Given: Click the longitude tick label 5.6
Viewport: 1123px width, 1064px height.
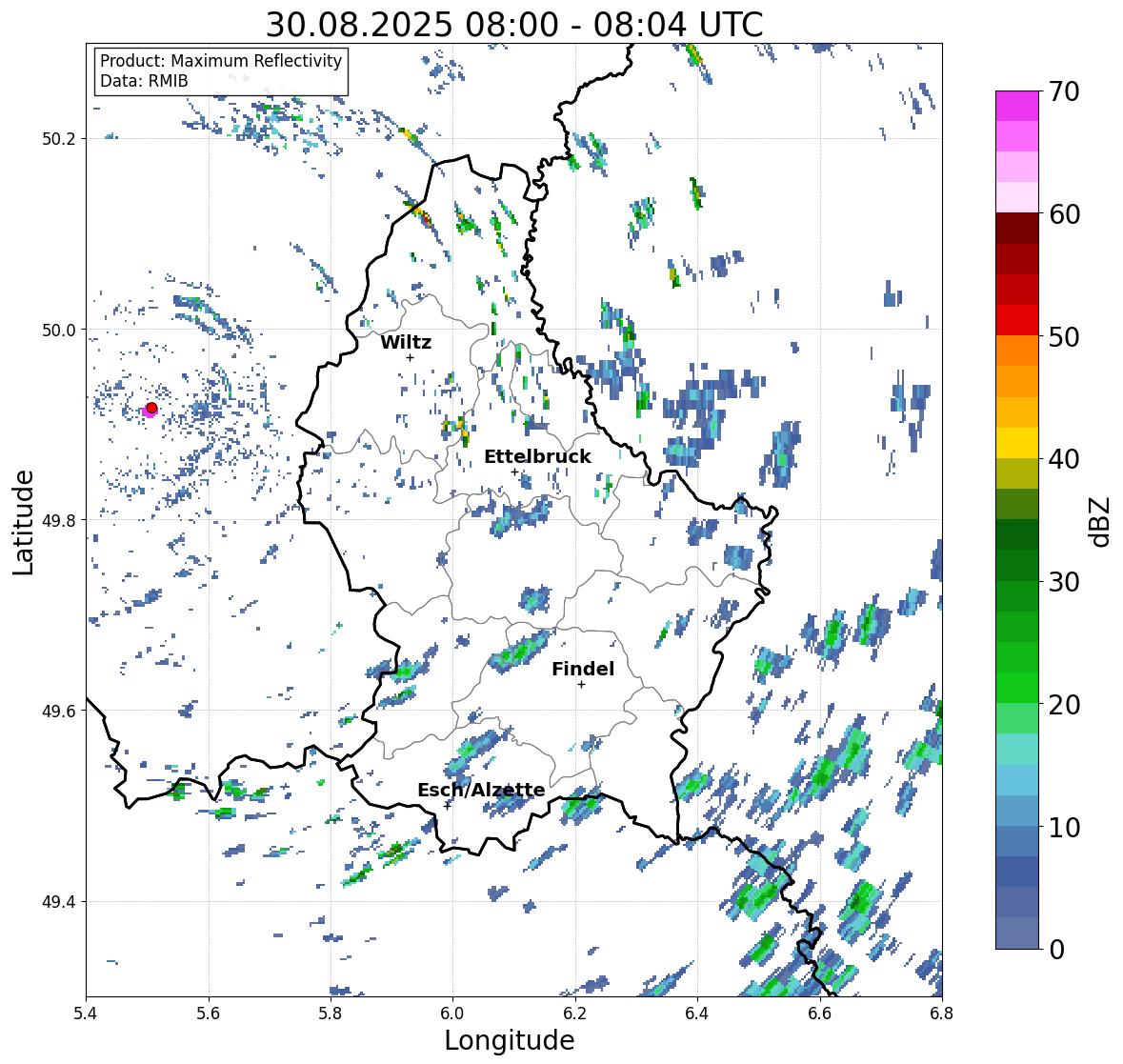Looking at the screenshot, I should [x=209, y=1014].
